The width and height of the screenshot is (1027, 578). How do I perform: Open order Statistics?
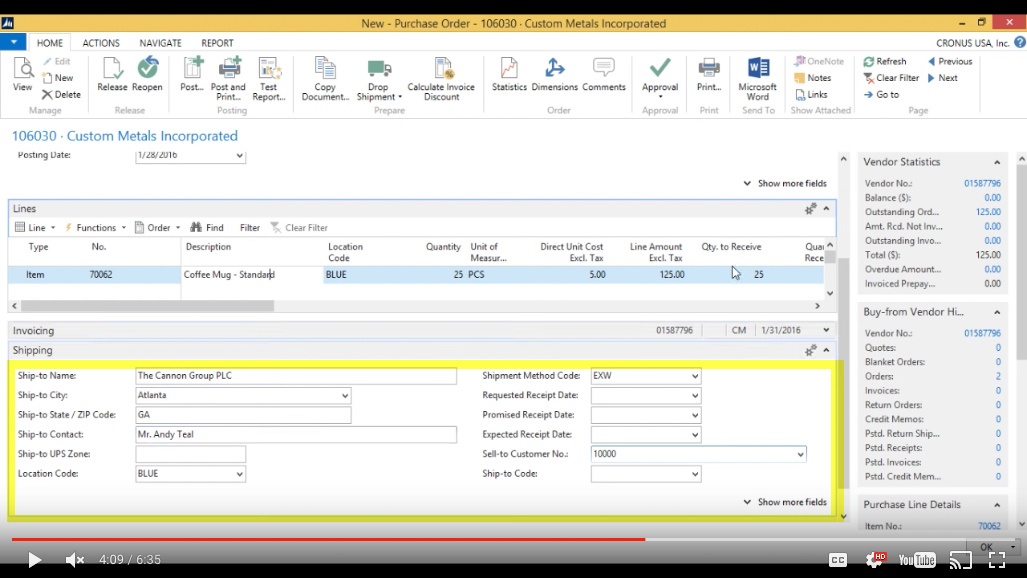509,74
